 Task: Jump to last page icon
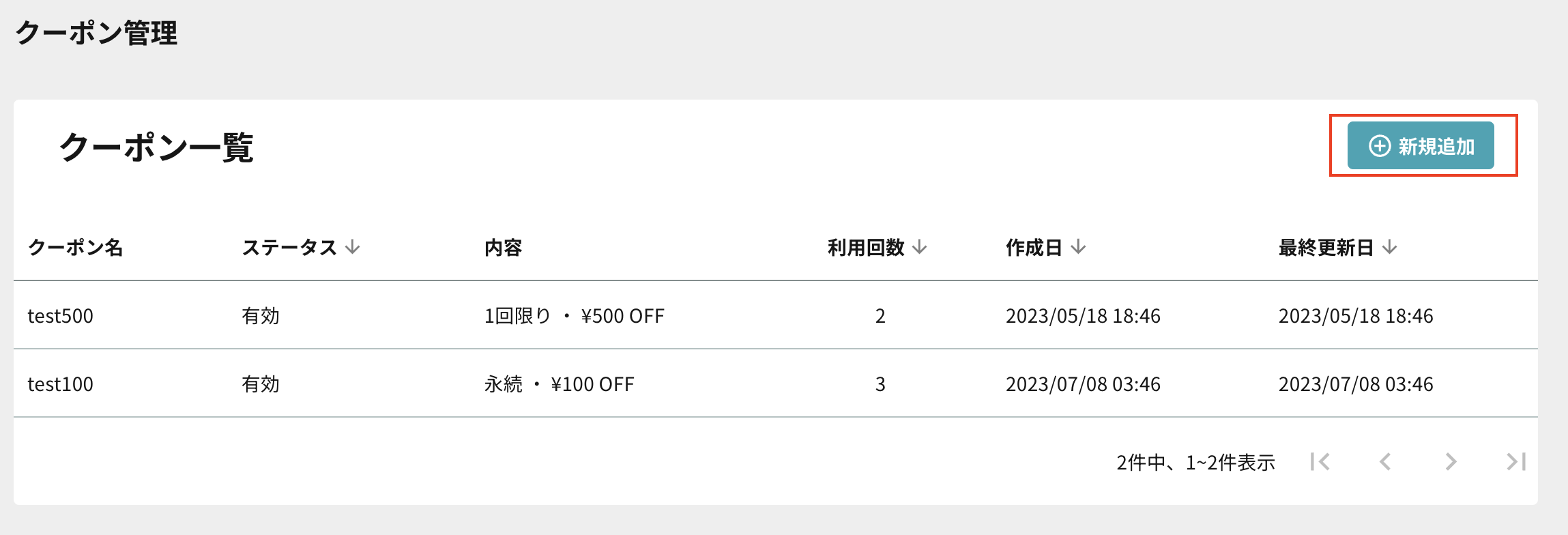click(x=1516, y=462)
